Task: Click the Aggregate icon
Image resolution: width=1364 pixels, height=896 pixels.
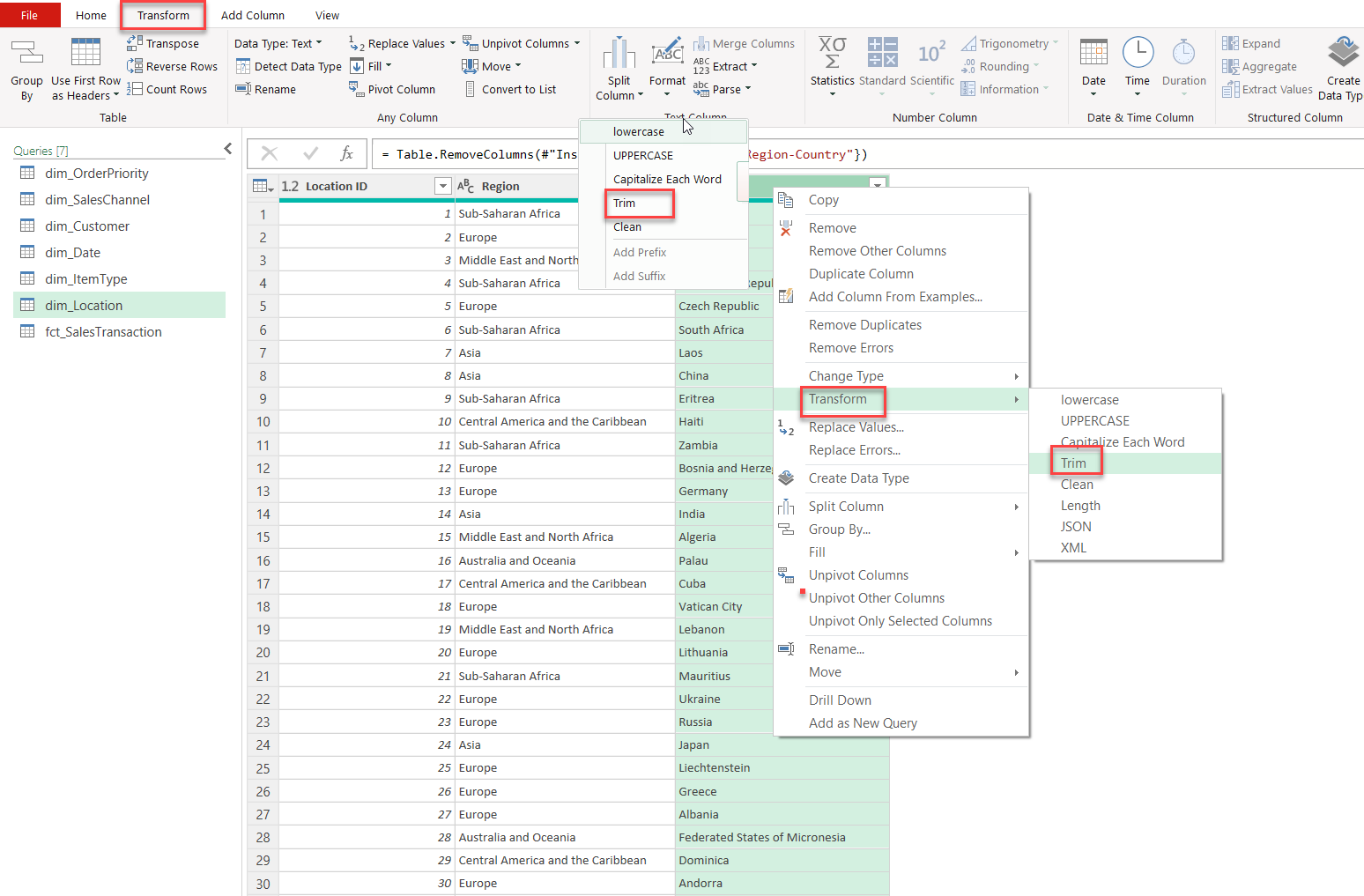Action: (x=1230, y=66)
